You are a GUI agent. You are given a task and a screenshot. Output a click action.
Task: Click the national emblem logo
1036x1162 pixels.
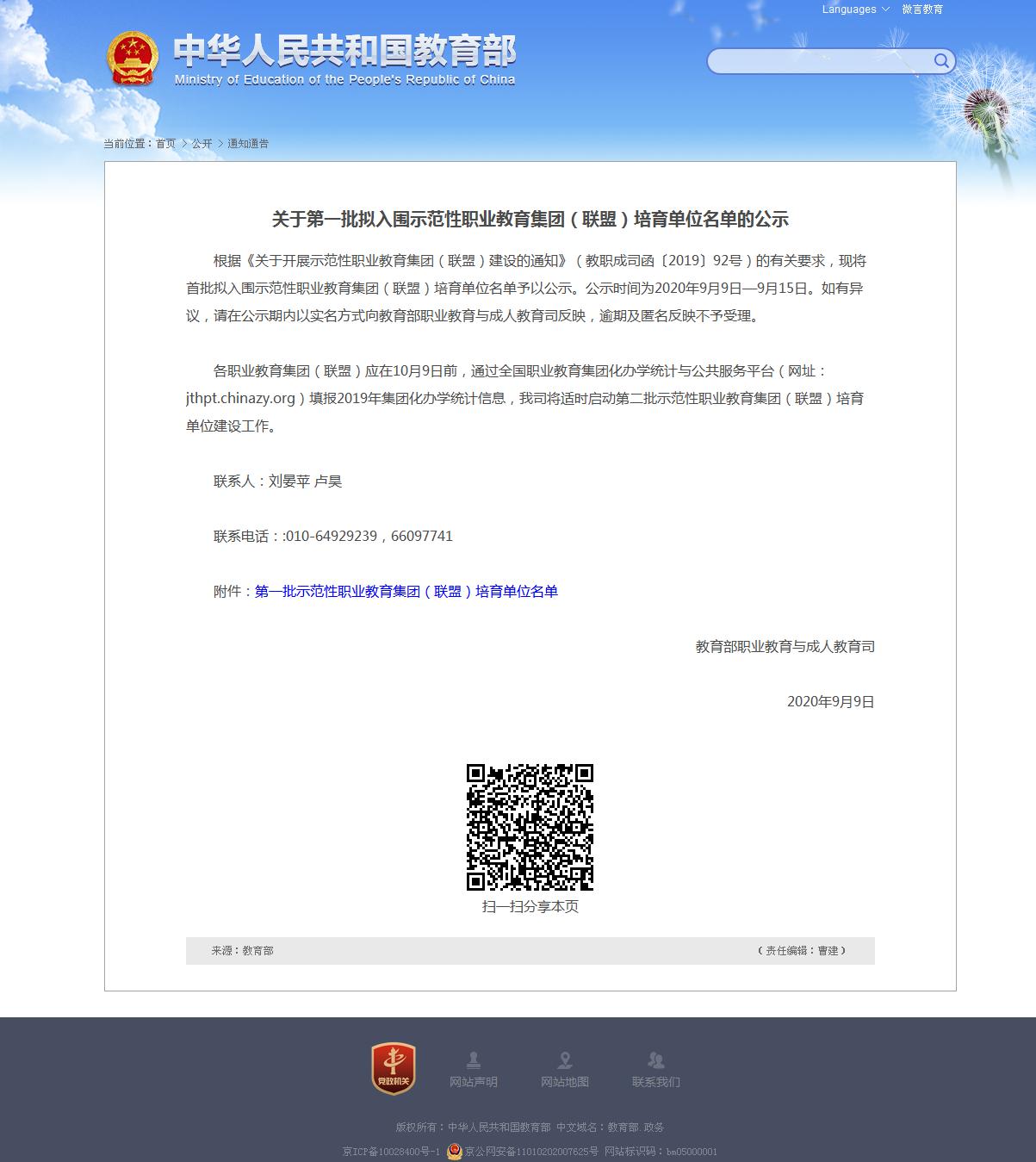[x=133, y=59]
